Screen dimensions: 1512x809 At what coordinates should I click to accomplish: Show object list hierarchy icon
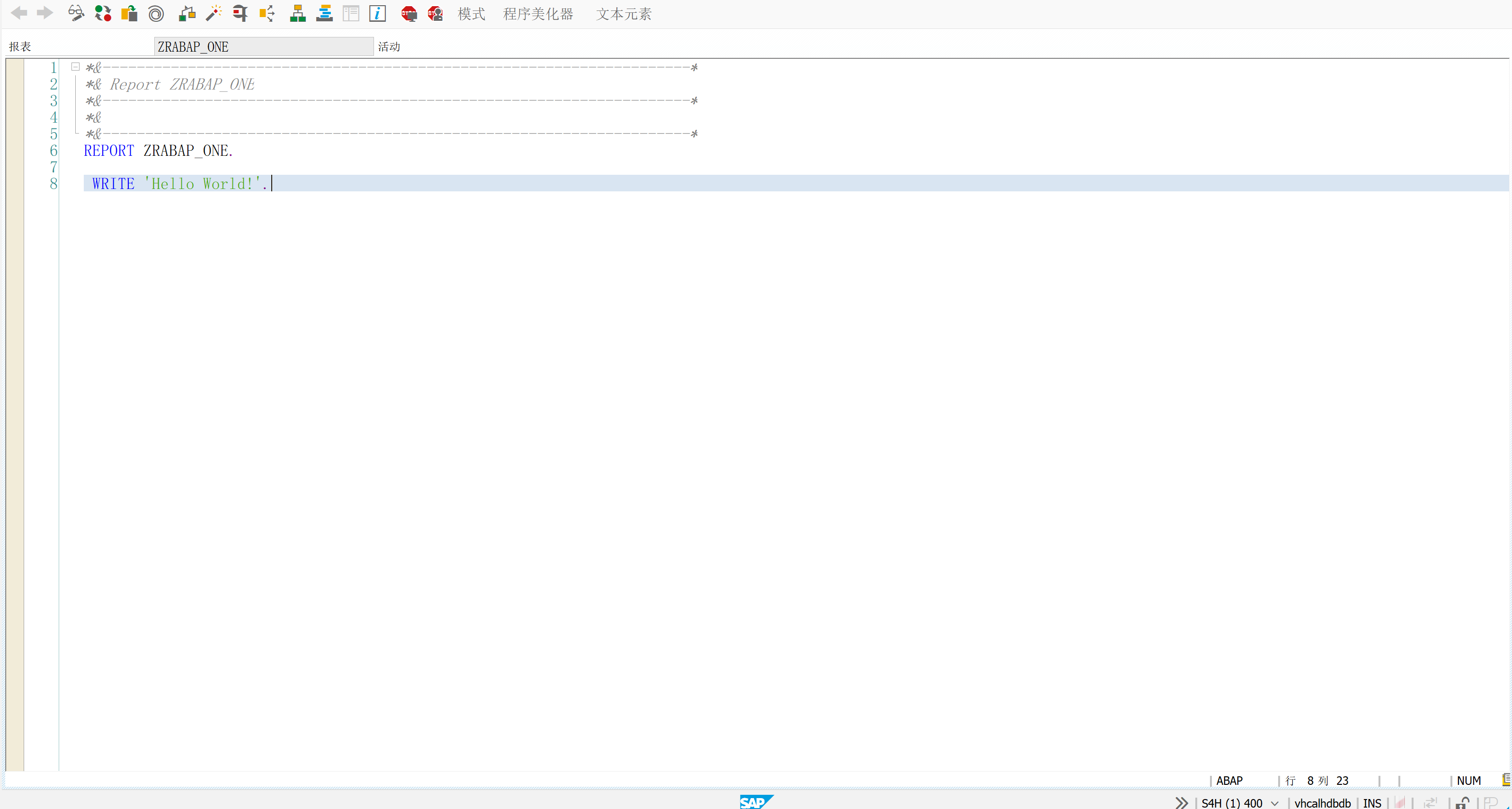tap(298, 14)
